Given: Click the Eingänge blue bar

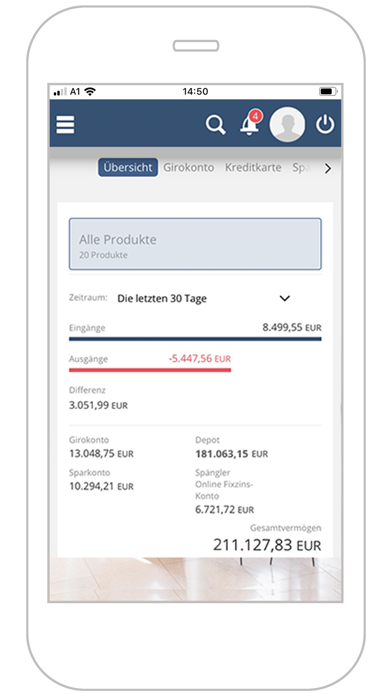Looking at the screenshot, I should (x=195, y=339).
